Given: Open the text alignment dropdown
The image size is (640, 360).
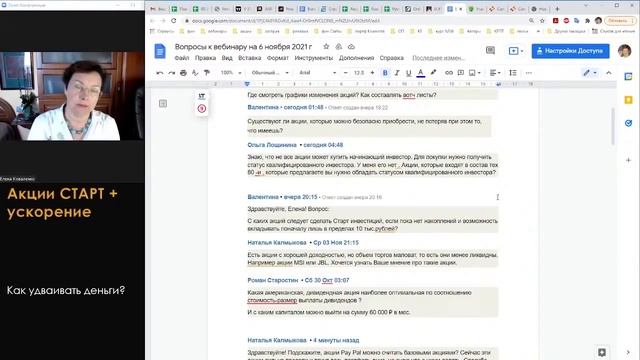Looking at the screenshot, I should (496, 73).
